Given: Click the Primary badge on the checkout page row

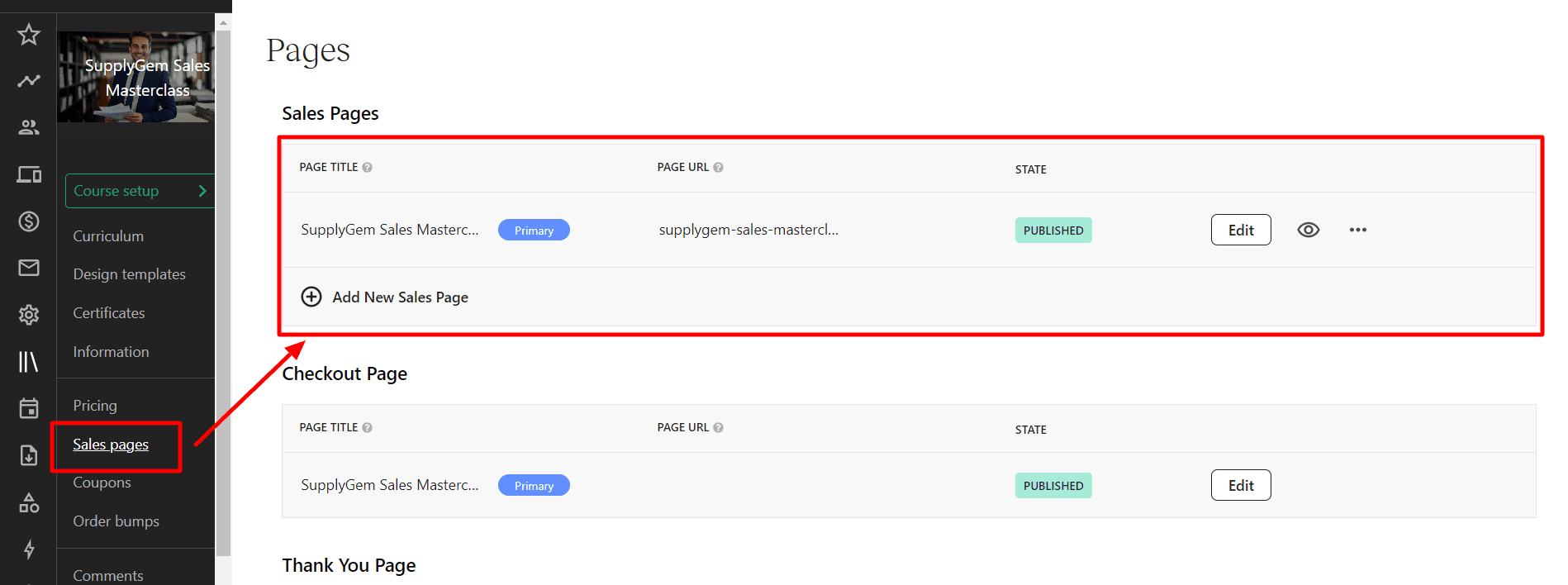Looking at the screenshot, I should coord(534,485).
